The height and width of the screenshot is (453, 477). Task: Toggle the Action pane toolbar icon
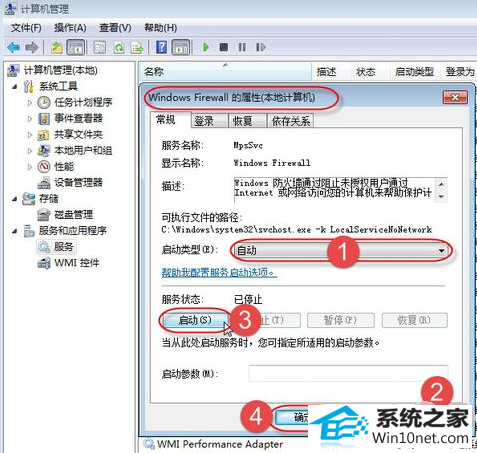click(181, 47)
